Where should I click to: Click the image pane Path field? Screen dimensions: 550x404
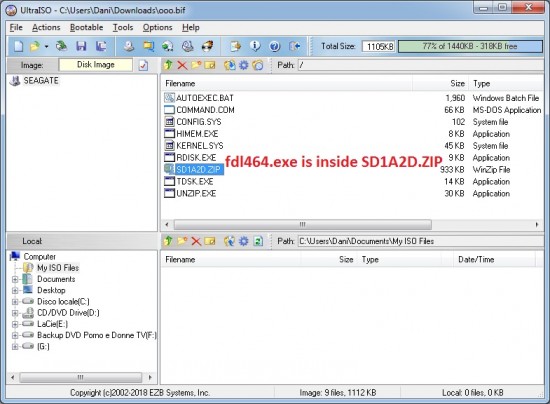click(421, 65)
